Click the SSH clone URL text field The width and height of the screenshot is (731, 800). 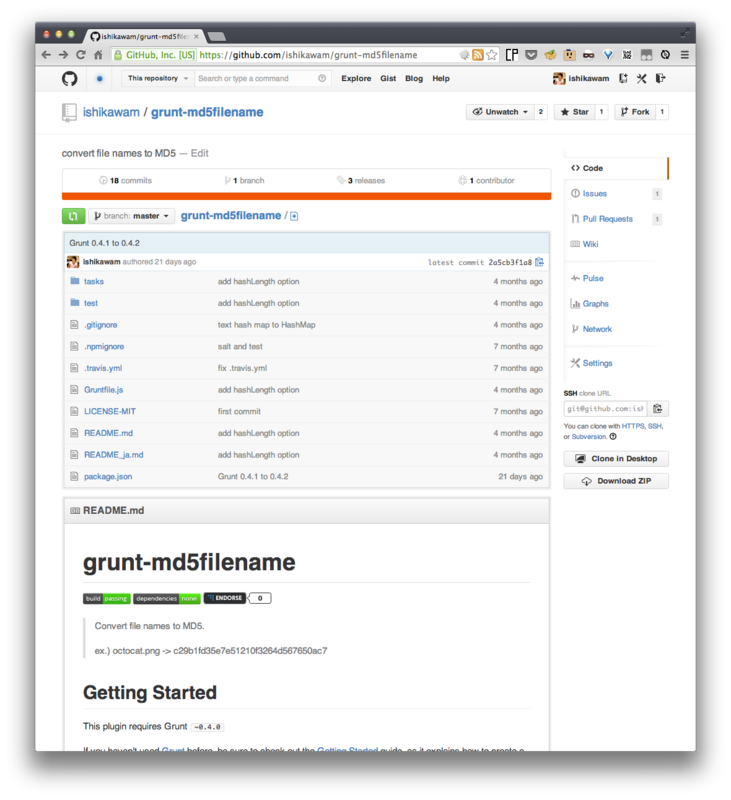pos(606,409)
